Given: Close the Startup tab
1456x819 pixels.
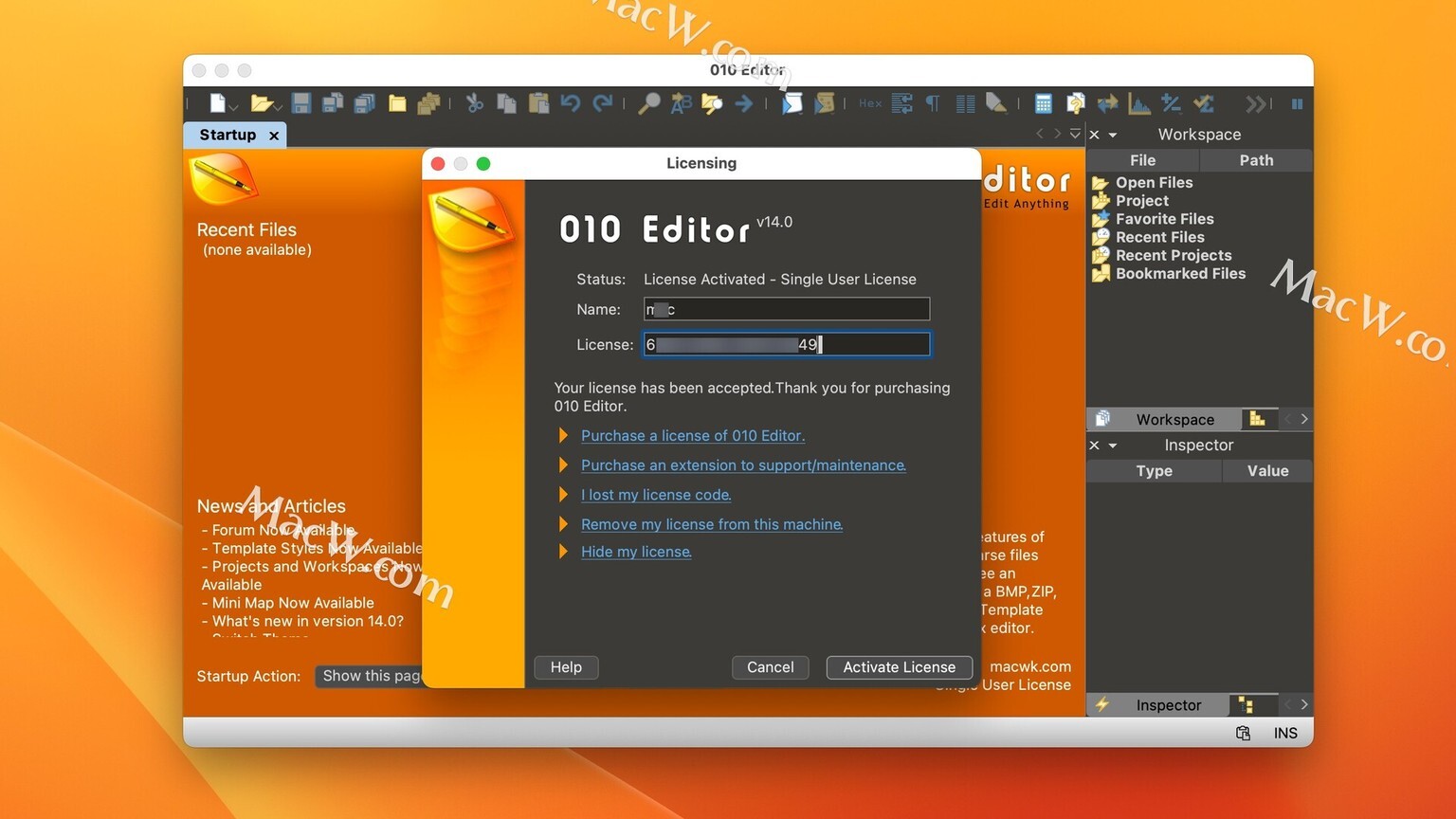Looking at the screenshot, I should (274, 136).
